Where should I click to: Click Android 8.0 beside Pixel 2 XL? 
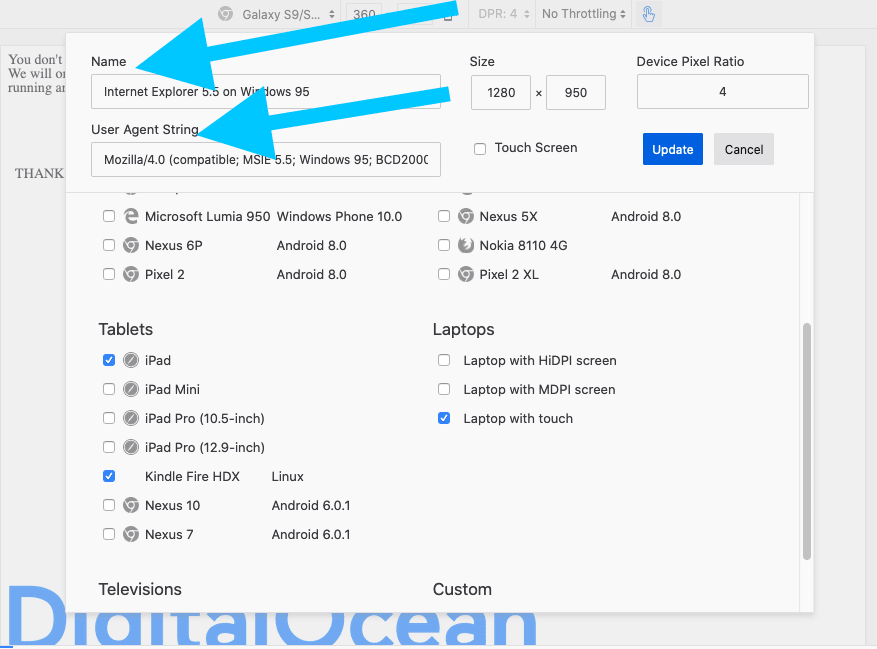pos(646,275)
